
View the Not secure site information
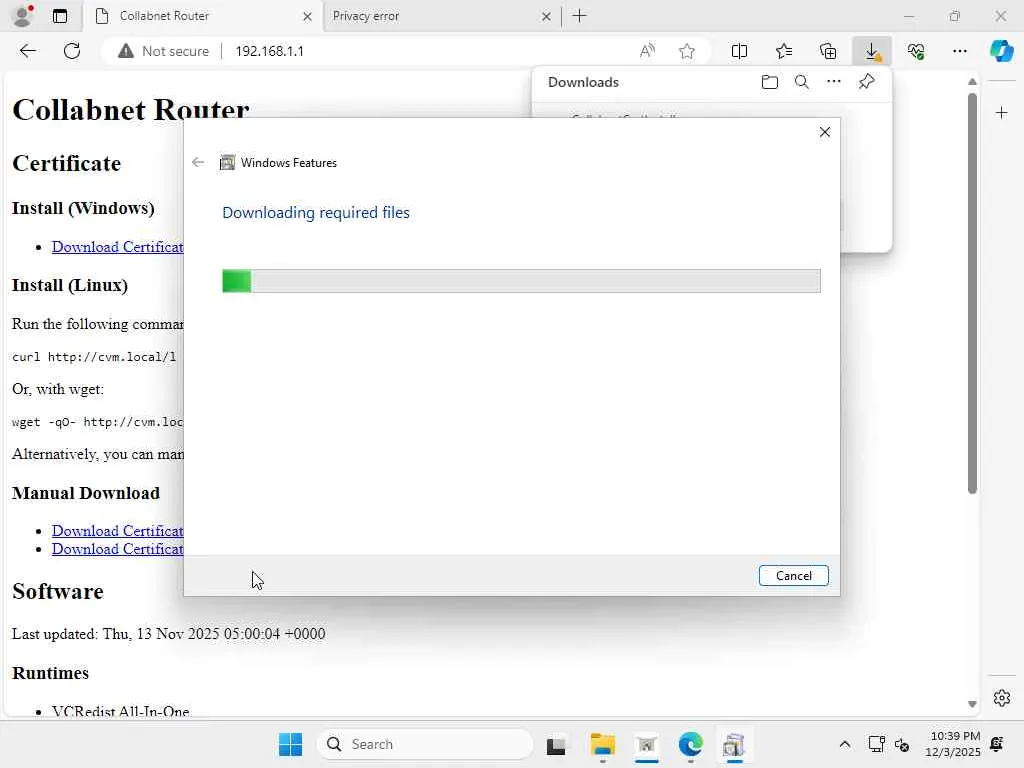tap(163, 51)
